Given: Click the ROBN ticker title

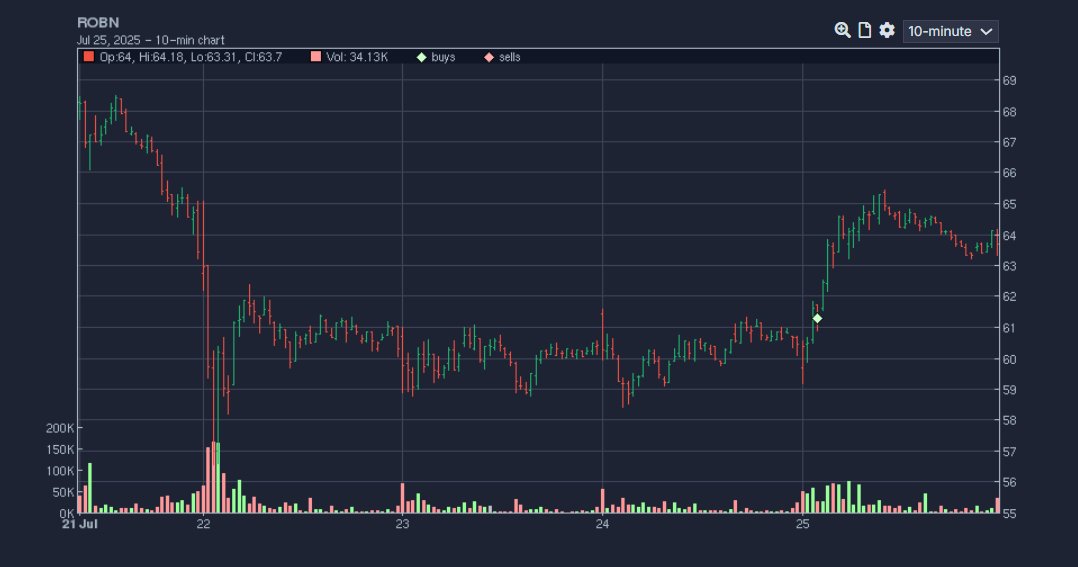Looking at the screenshot, I should tap(98, 23).
